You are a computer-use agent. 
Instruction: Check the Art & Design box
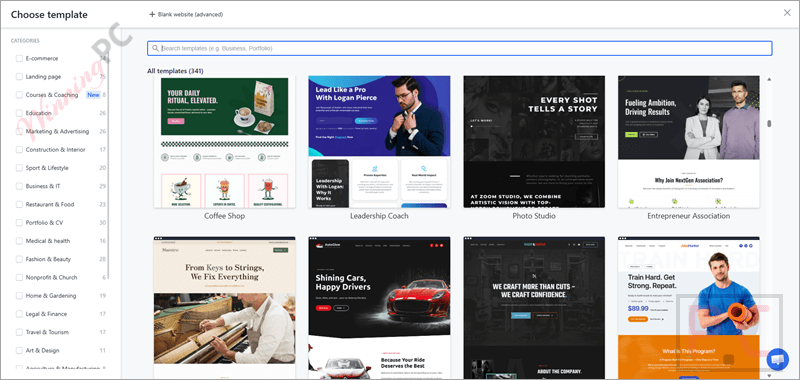(19, 350)
